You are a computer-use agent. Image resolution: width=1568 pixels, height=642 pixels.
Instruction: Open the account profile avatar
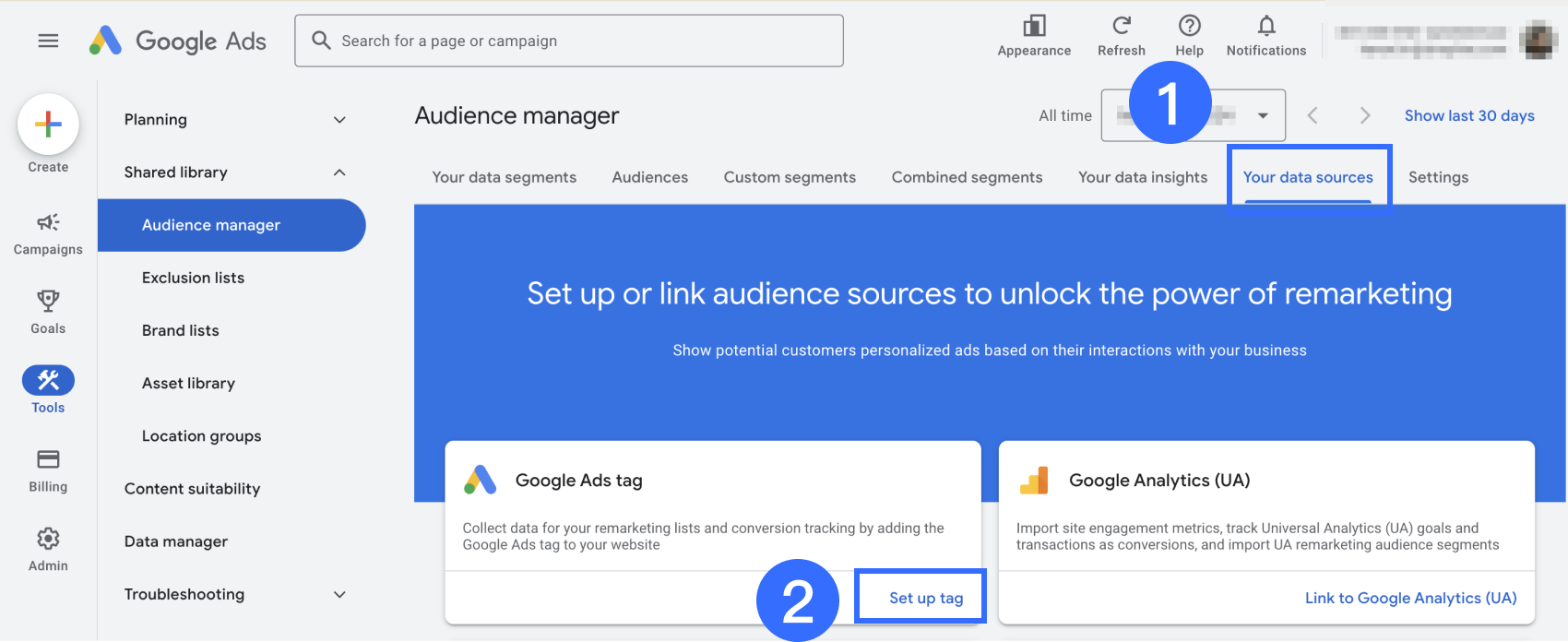tap(1538, 41)
